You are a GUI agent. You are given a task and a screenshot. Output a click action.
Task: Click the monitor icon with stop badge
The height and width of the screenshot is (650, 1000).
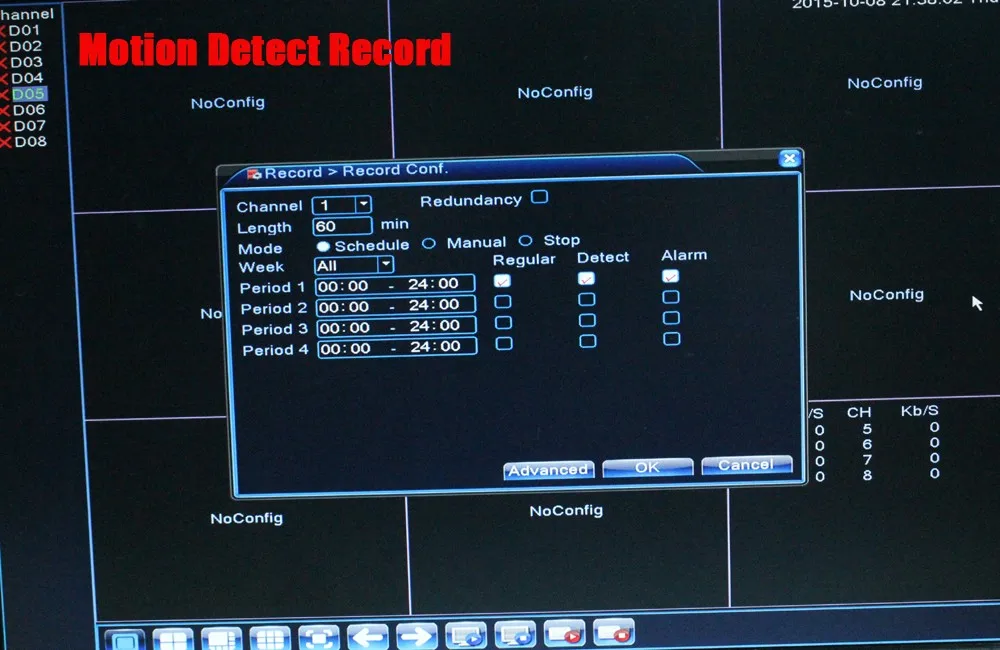click(515, 633)
